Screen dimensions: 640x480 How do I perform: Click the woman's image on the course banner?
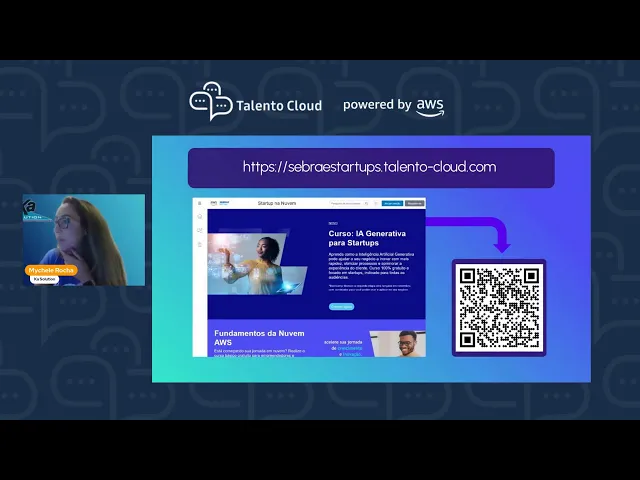click(x=257, y=264)
